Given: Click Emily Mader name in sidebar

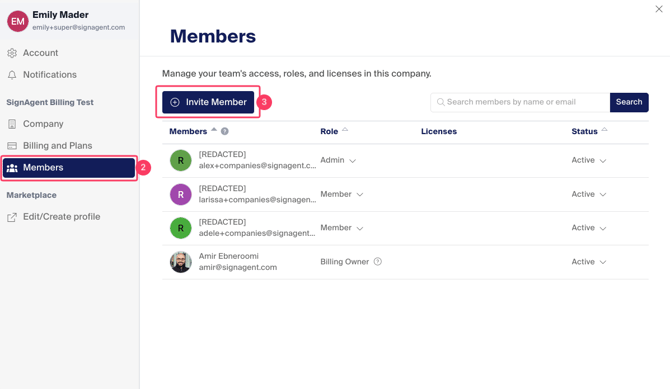Looking at the screenshot, I should [x=60, y=15].
